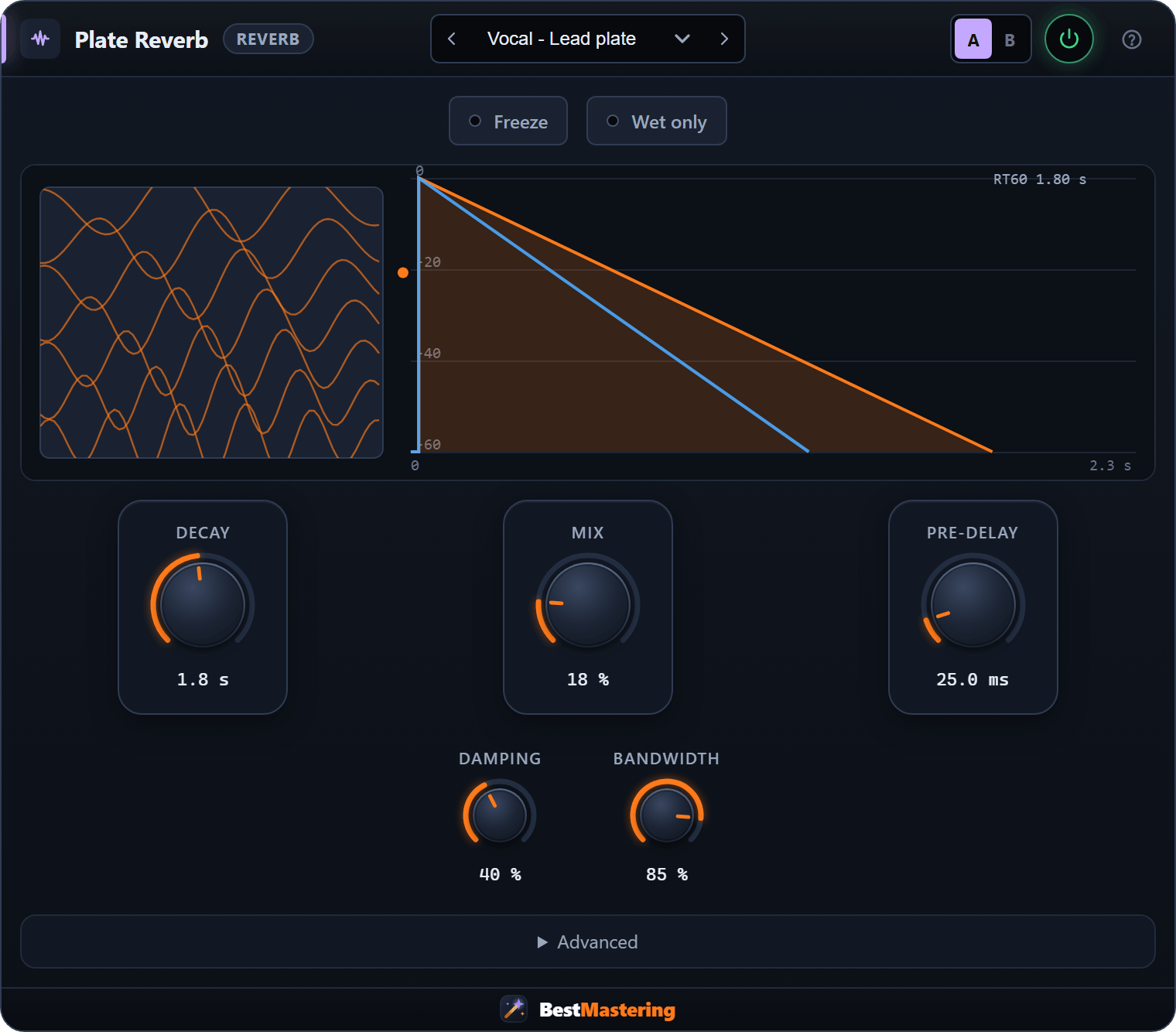Open the preset dropdown chevron

(682, 39)
